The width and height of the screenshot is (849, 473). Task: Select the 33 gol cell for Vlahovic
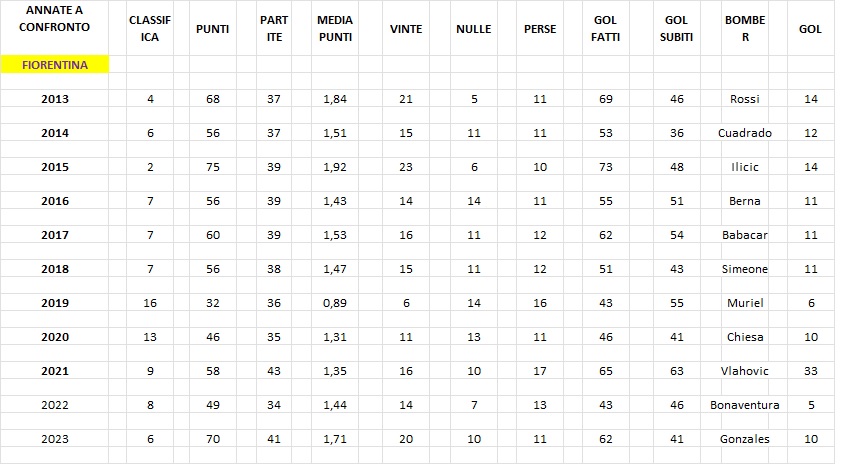click(x=811, y=371)
